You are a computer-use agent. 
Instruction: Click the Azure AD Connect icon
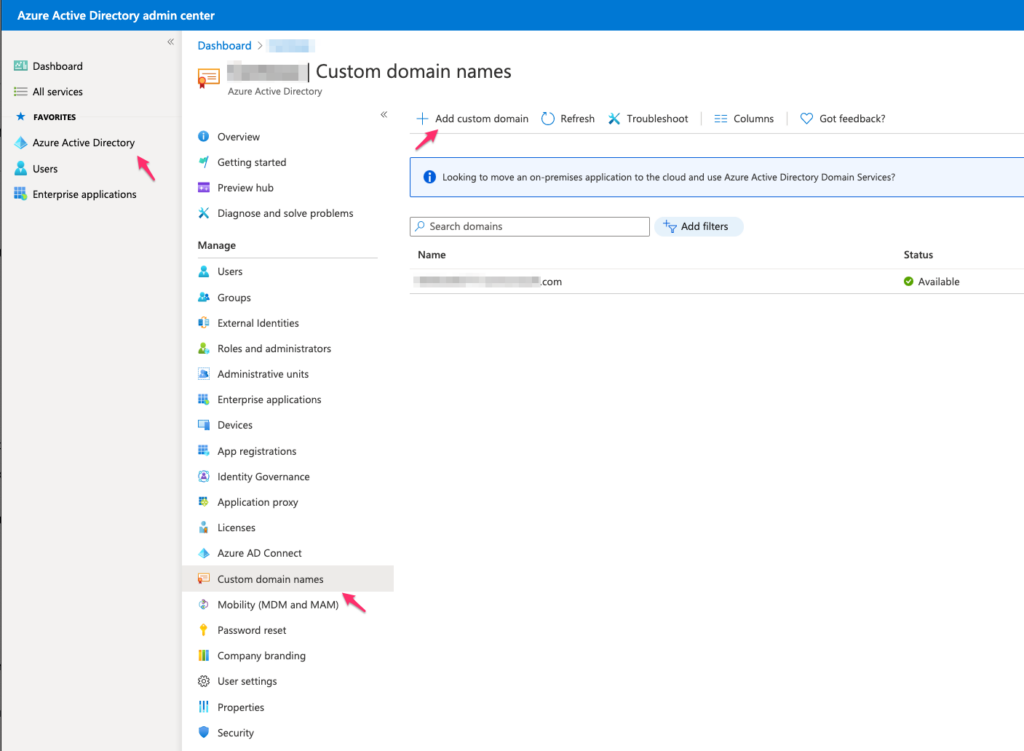[x=204, y=553]
